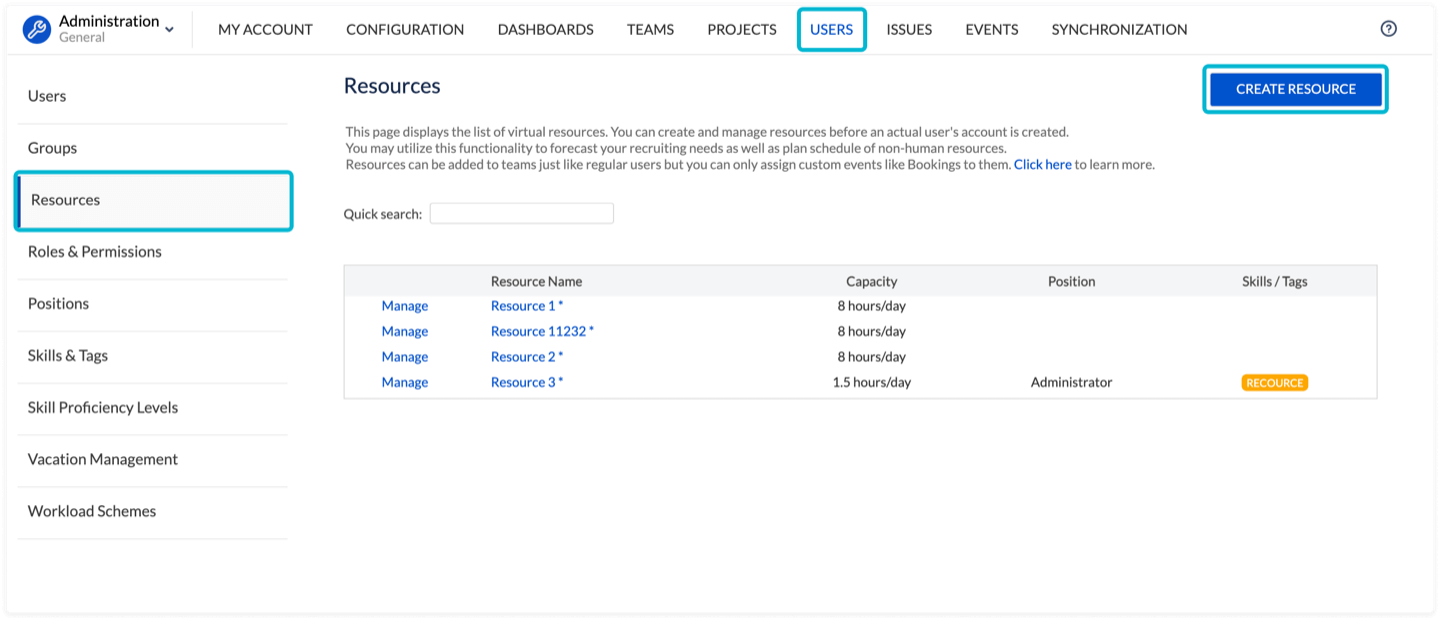Go to the Configuration tab
Image resolution: width=1440 pixels, height=620 pixels.
405,30
